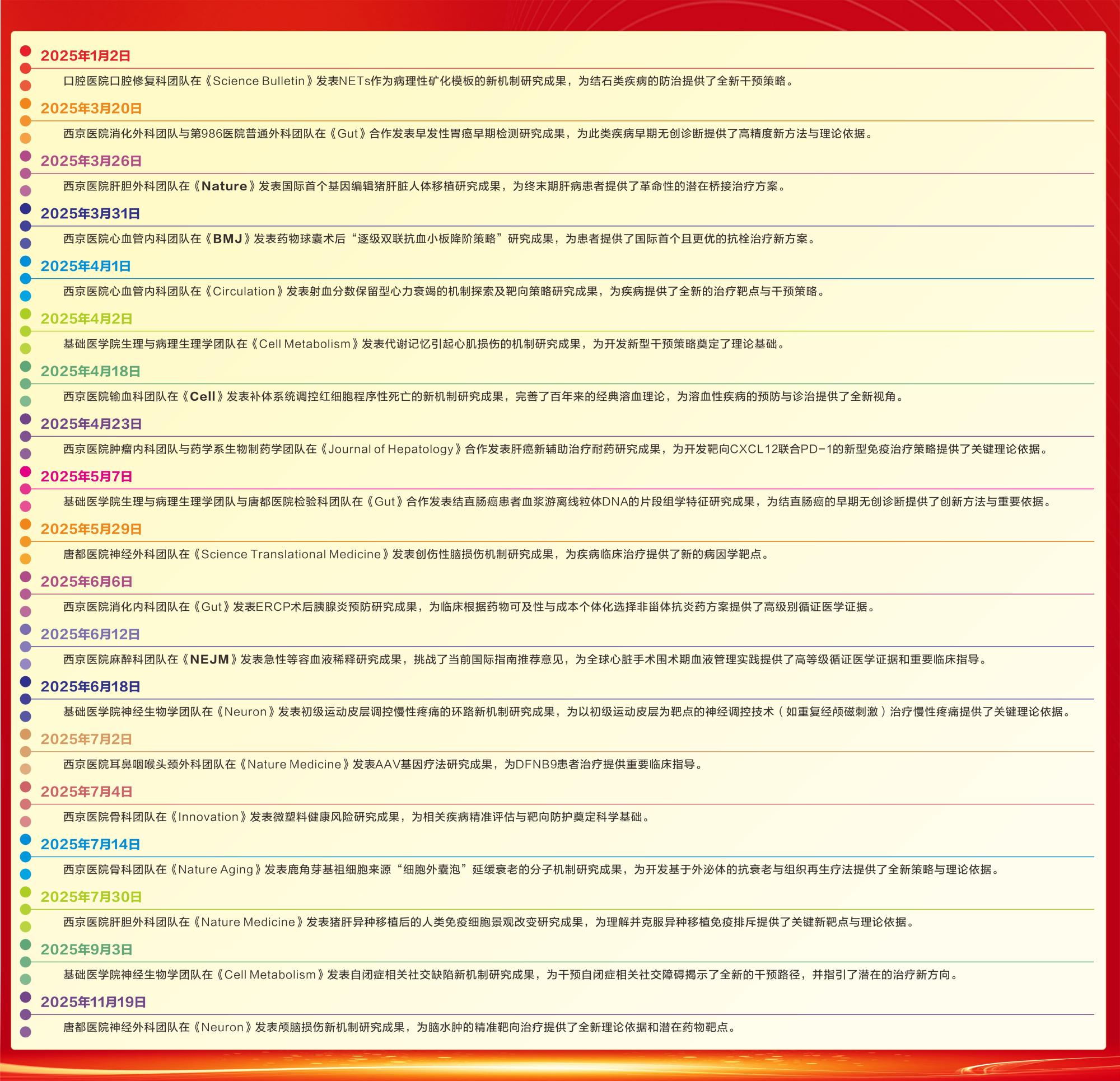Click the orange dot beside 2025年3月20日
The width and height of the screenshot is (1120, 1081).
pos(25,104)
